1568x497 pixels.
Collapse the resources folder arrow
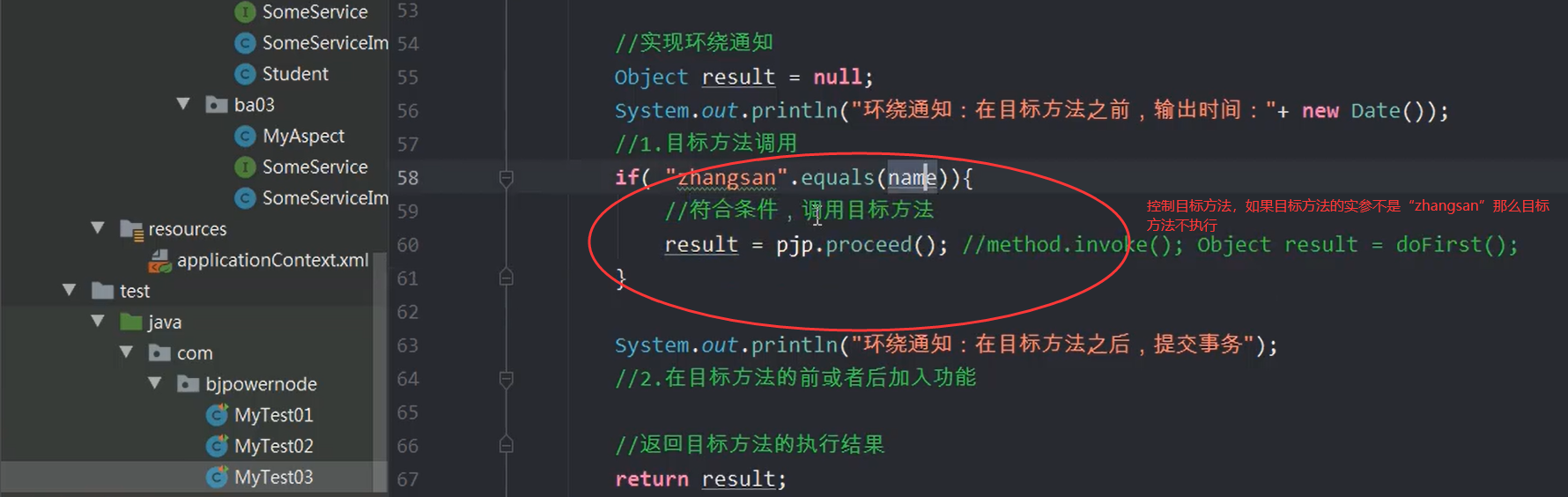coord(98,228)
